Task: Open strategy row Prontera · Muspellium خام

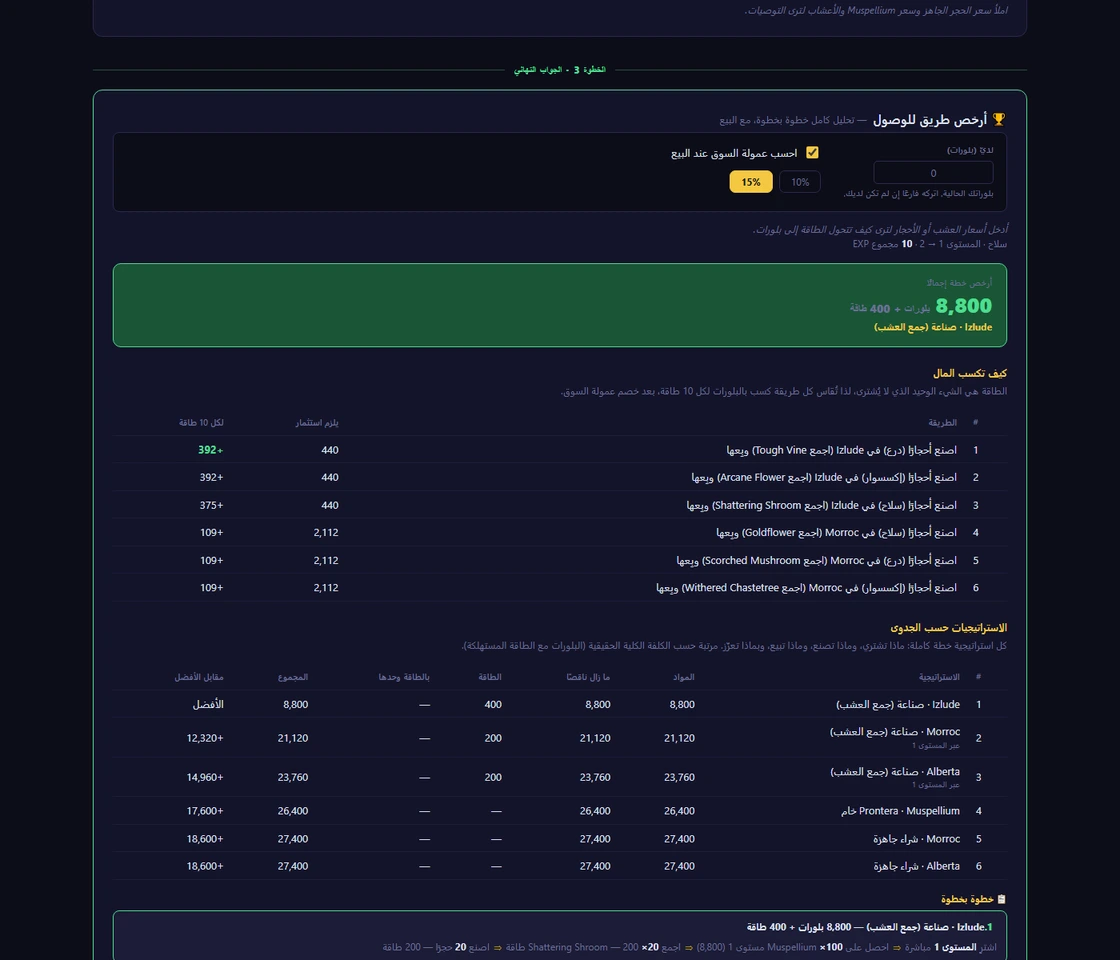Action: pos(560,811)
